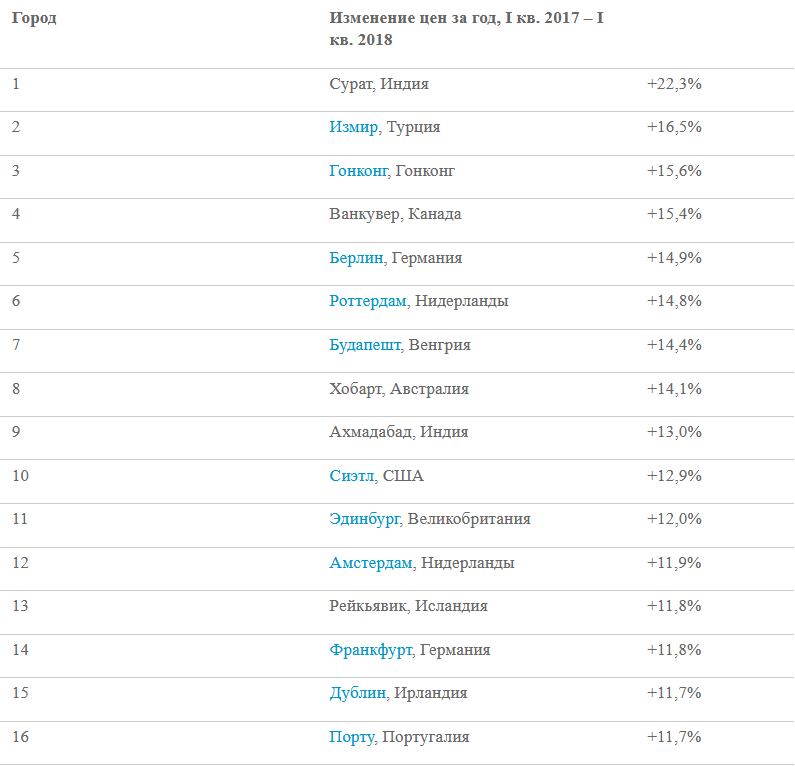795x766 pixels.
Task: Follow the Эдинбург link
Action: point(364,519)
